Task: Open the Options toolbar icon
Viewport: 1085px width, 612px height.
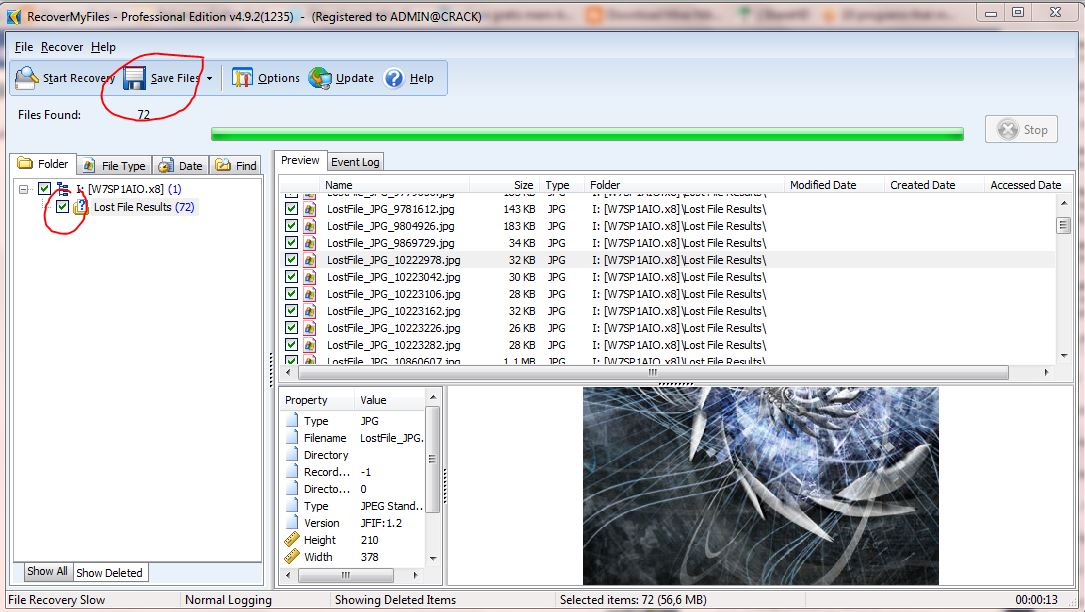Action: coord(241,78)
